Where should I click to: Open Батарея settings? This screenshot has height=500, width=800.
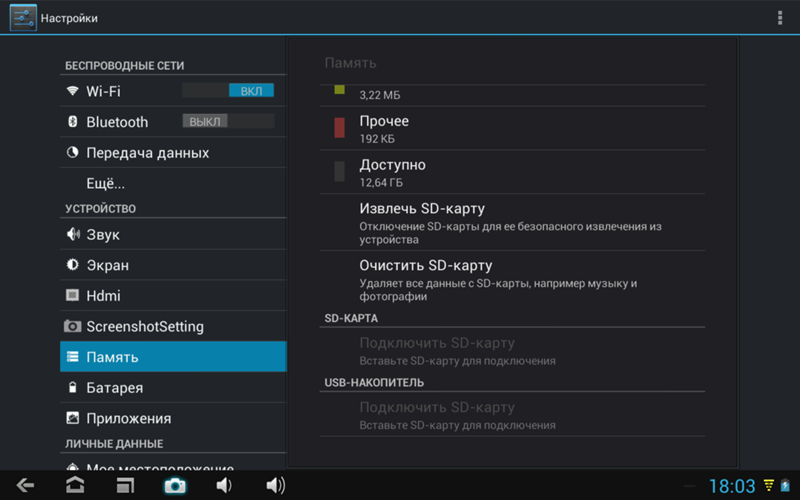pyautogui.click(x=173, y=387)
